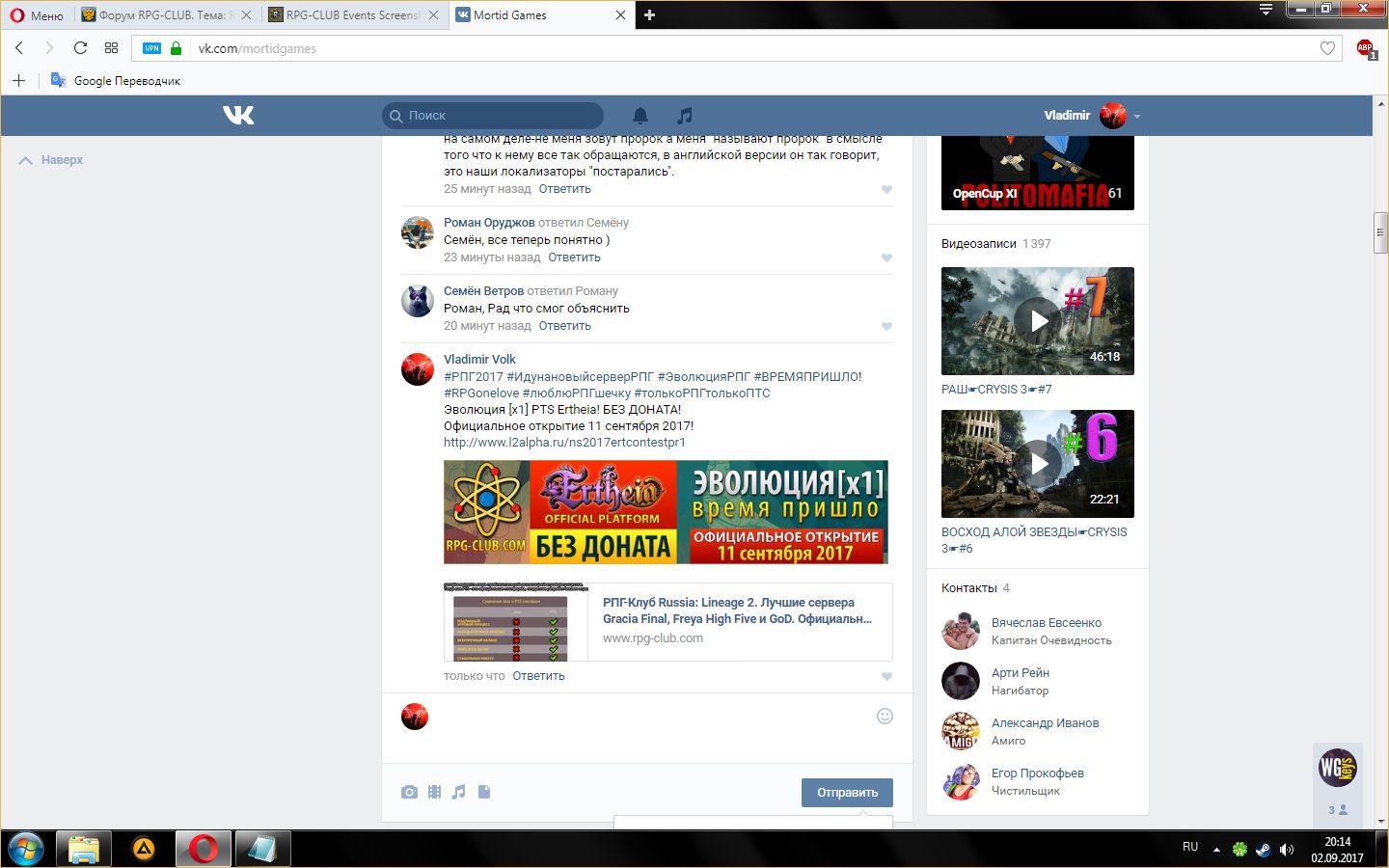The image size is (1389, 868).
Task: Expand the Vladimir account menu
Action: click(1092, 116)
